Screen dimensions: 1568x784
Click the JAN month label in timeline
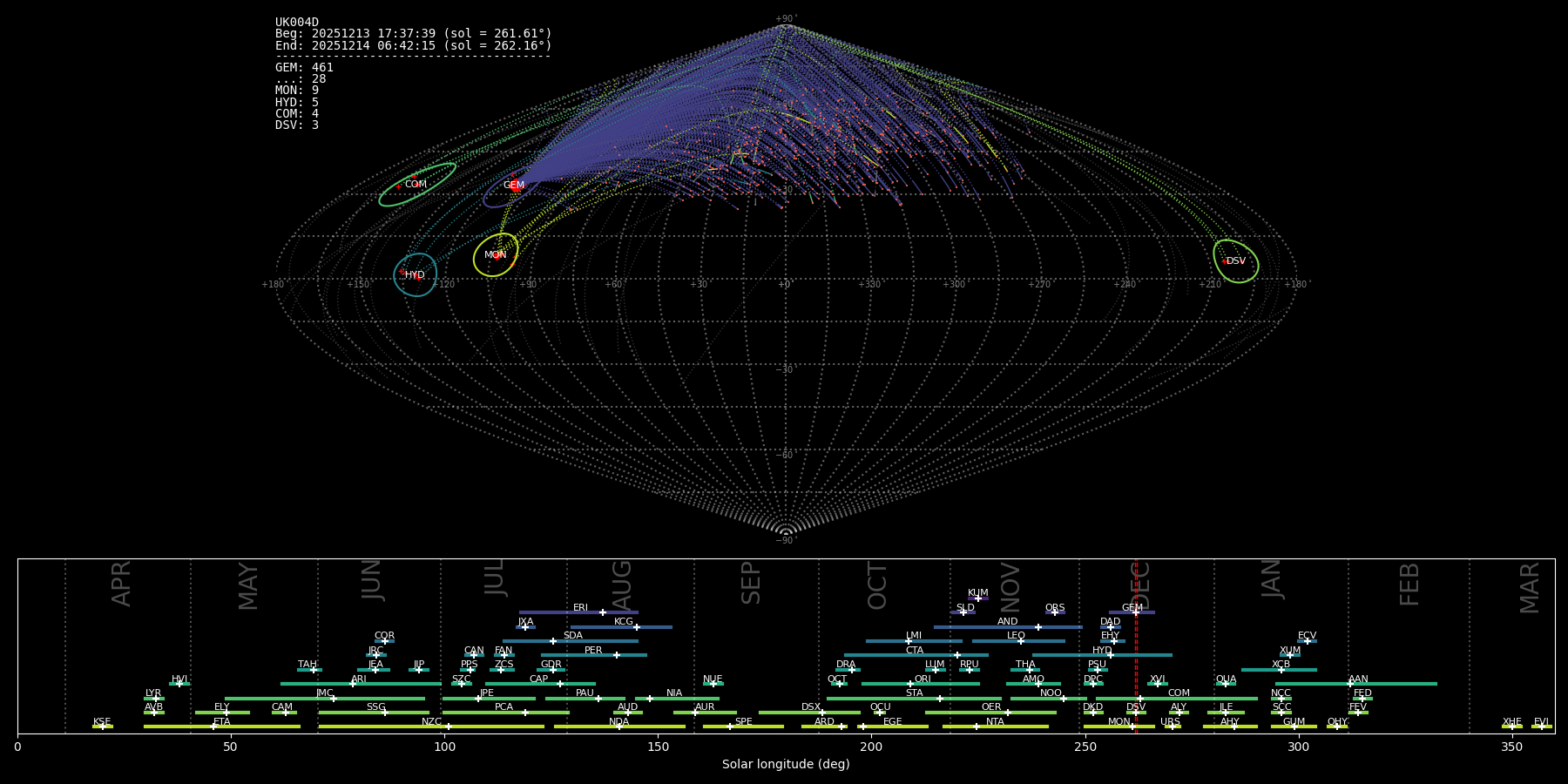coord(1272,579)
